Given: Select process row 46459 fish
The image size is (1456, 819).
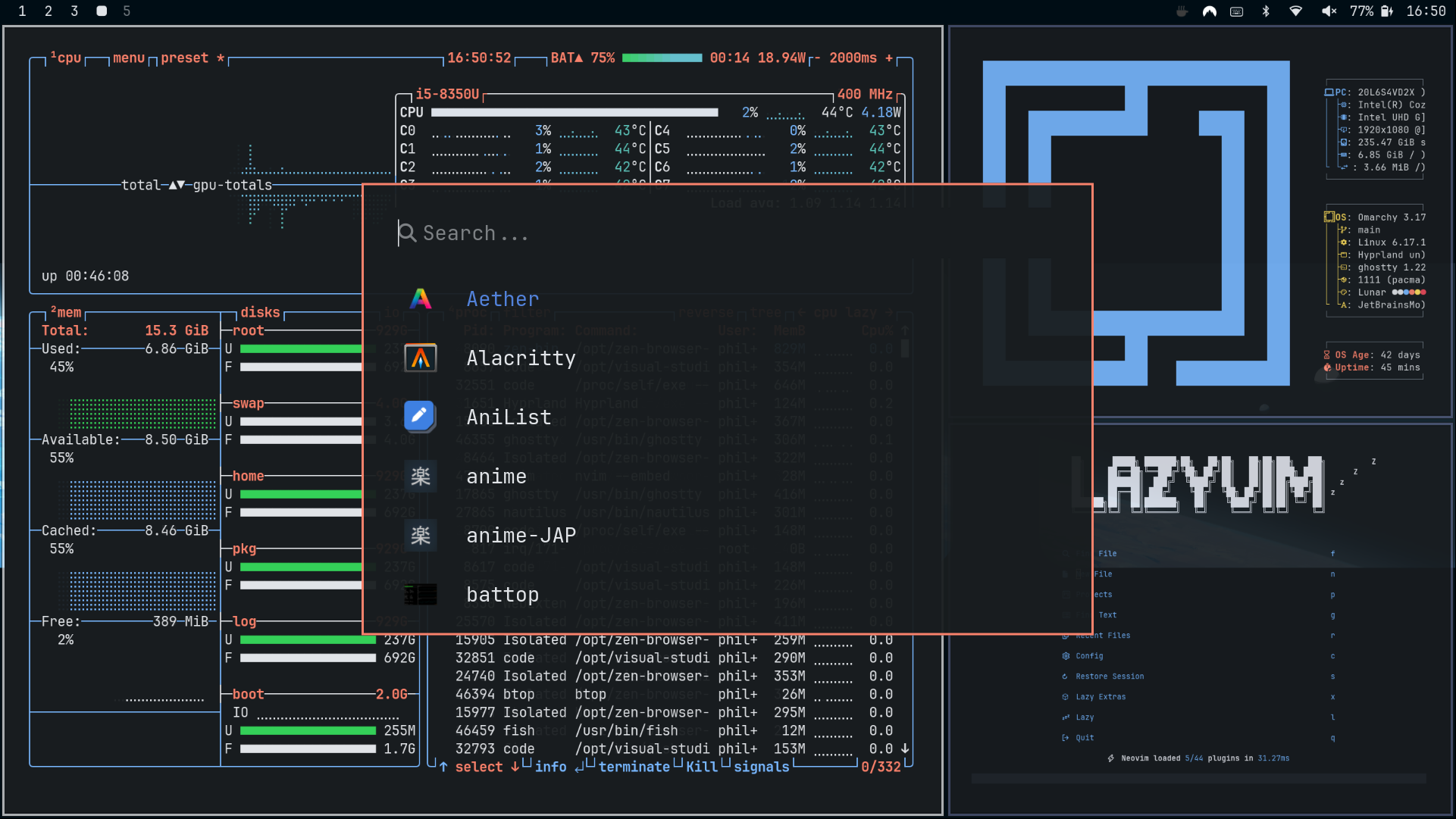Looking at the screenshot, I should tap(674, 730).
